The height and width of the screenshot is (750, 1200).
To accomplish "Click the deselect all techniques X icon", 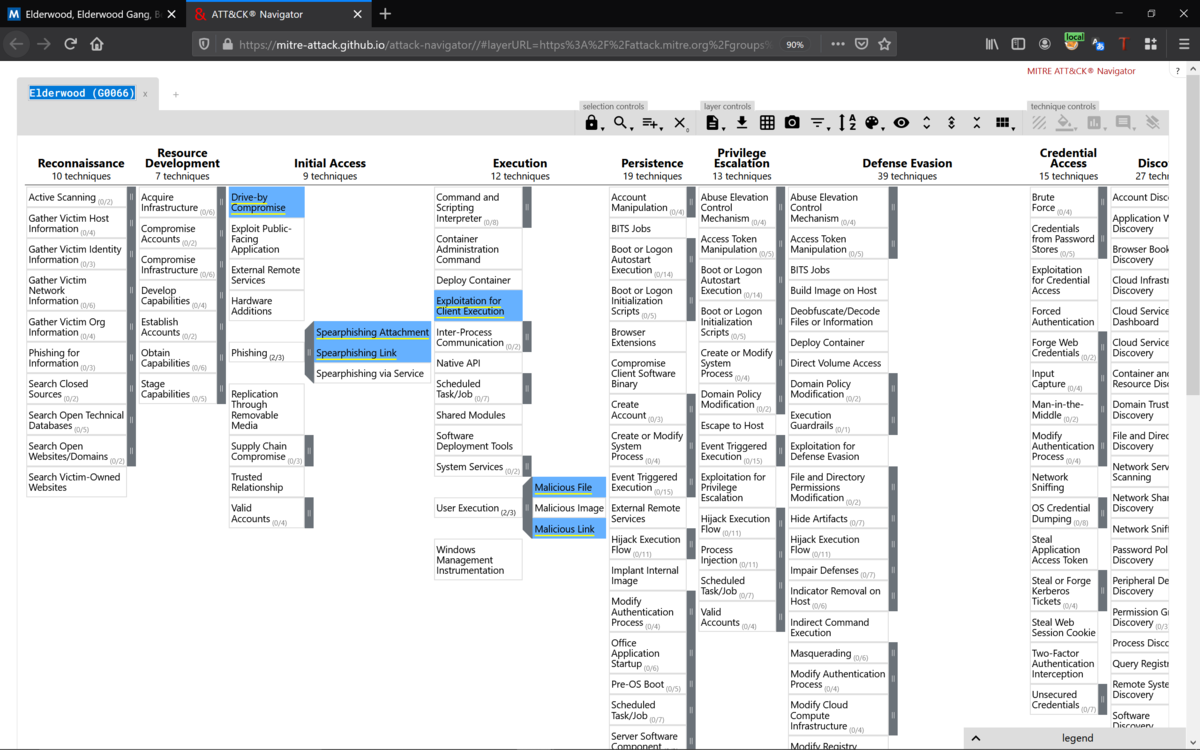I will click(680, 123).
